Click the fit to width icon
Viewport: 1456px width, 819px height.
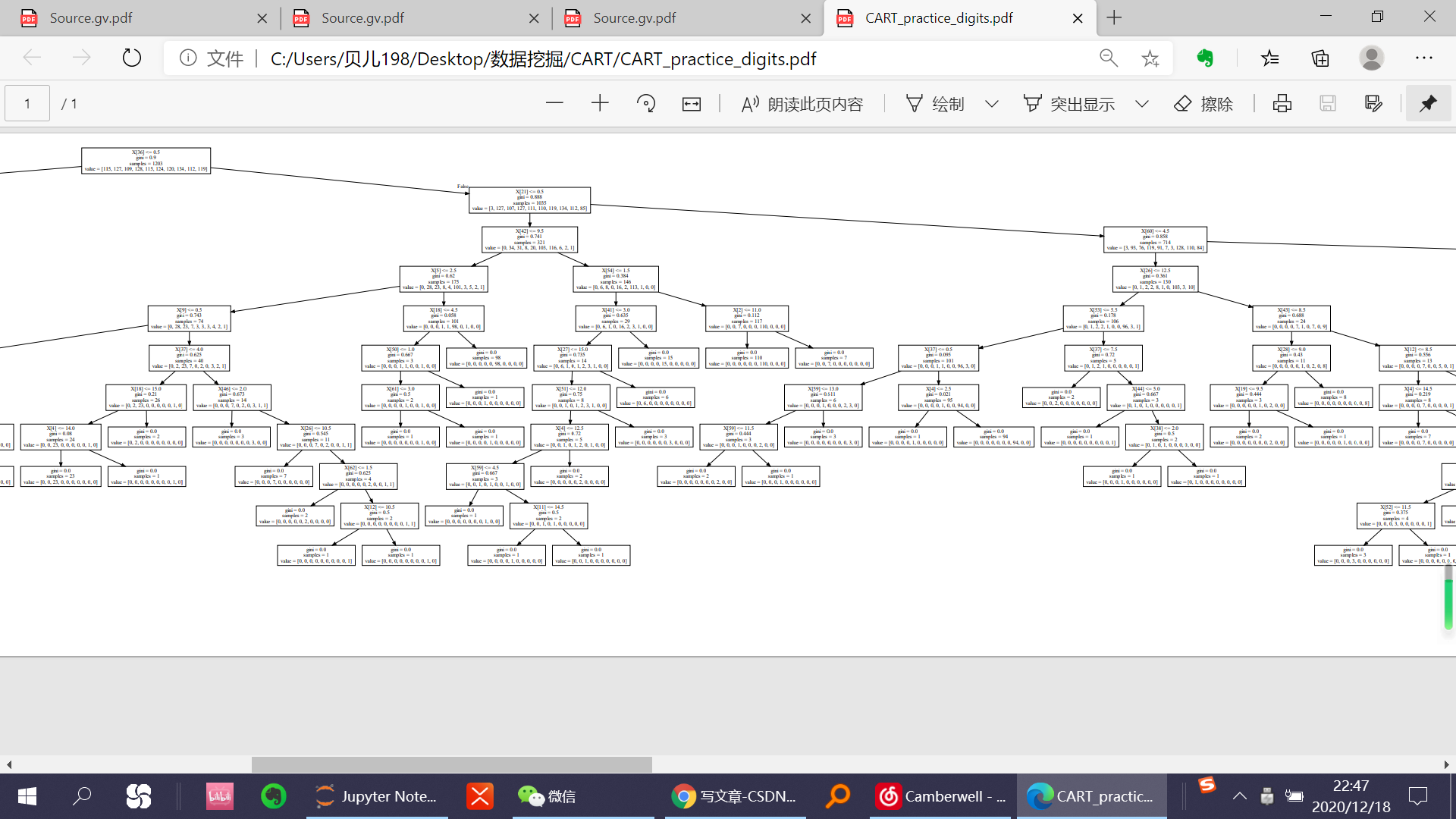(x=692, y=104)
